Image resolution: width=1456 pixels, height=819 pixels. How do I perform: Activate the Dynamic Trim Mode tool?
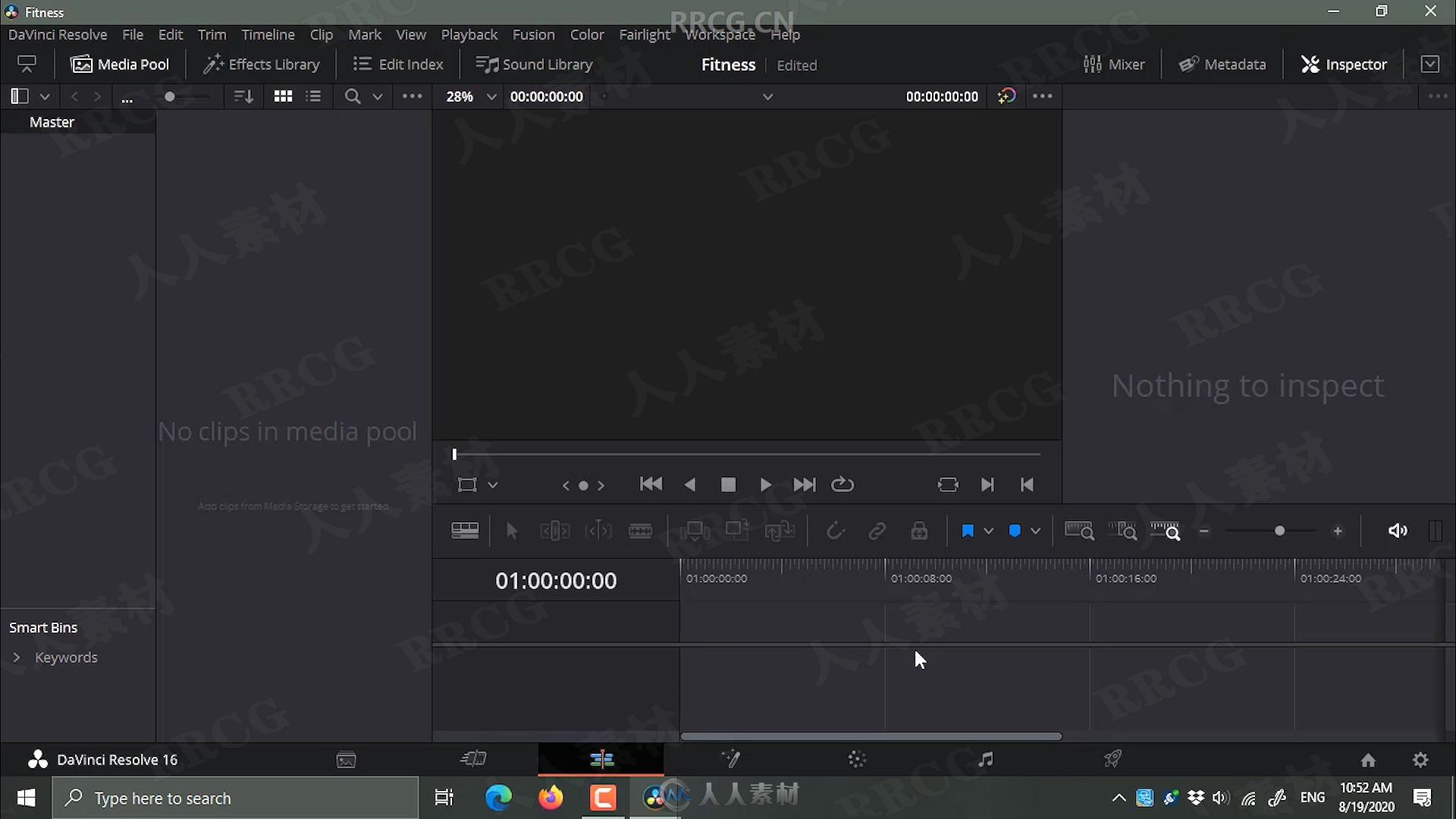tap(598, 531)
